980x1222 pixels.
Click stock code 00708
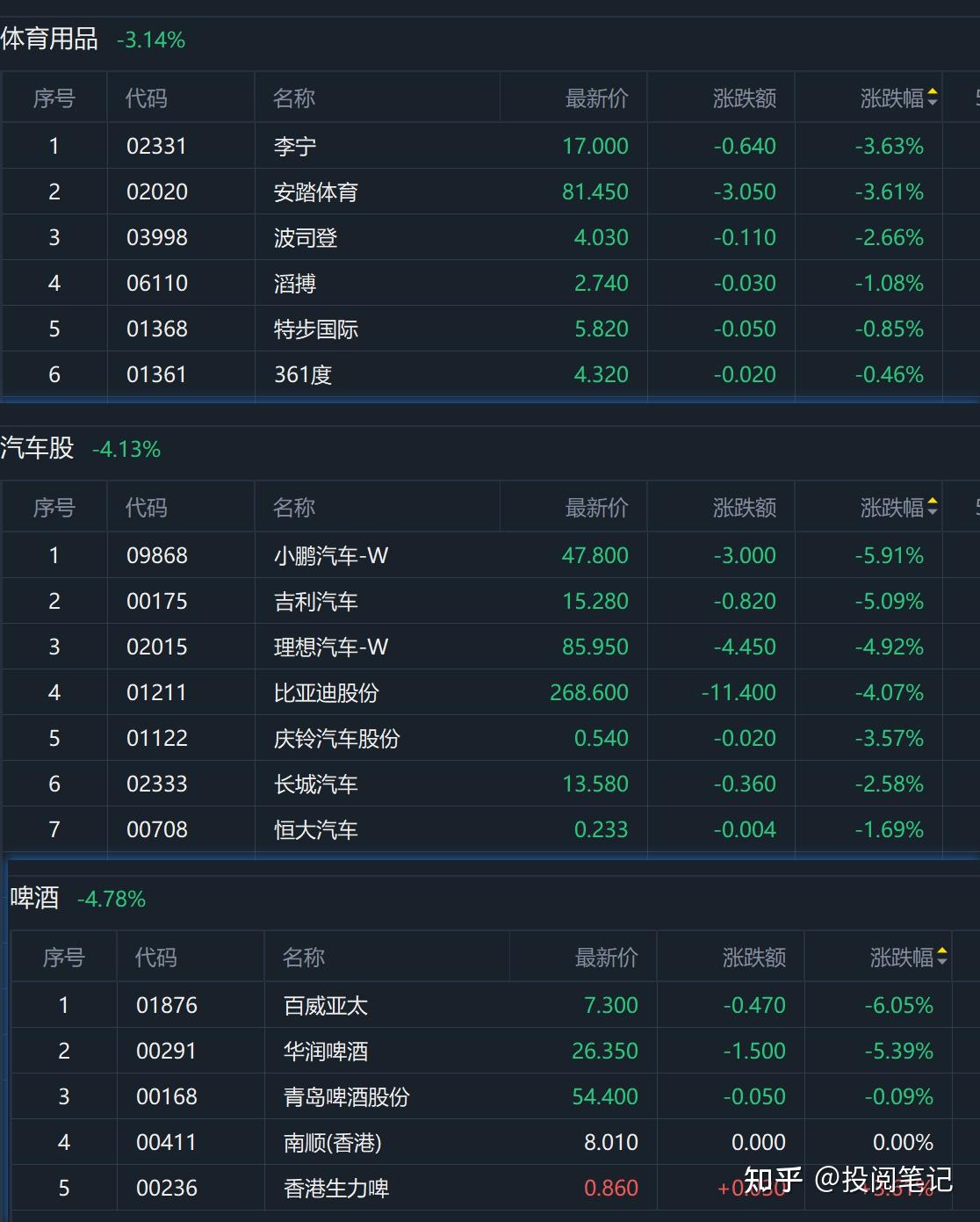[x=156, y=829]
